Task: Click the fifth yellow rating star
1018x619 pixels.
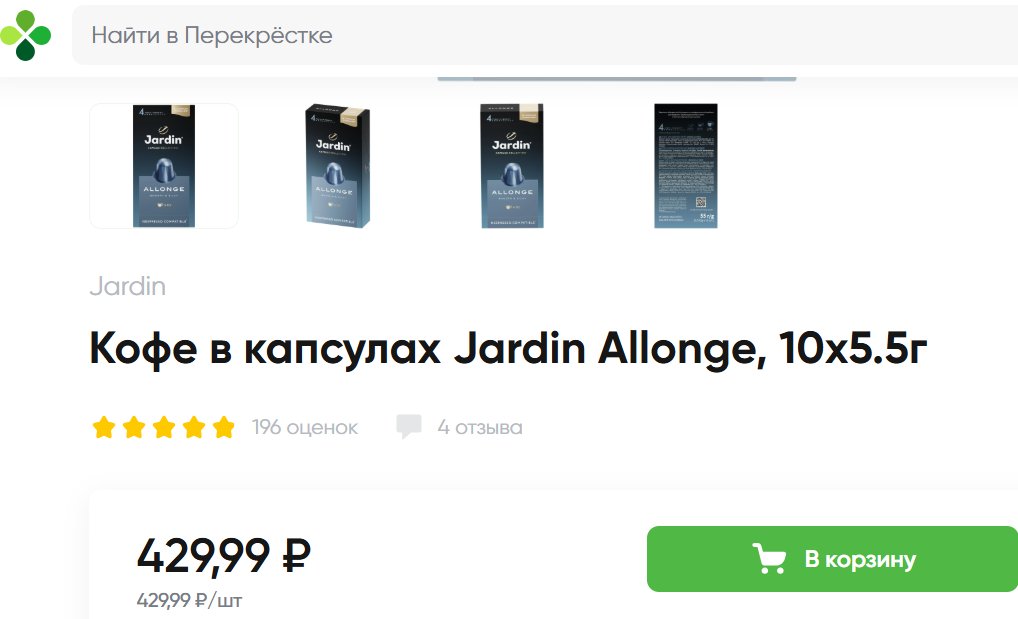Action: tap(223, 427)
